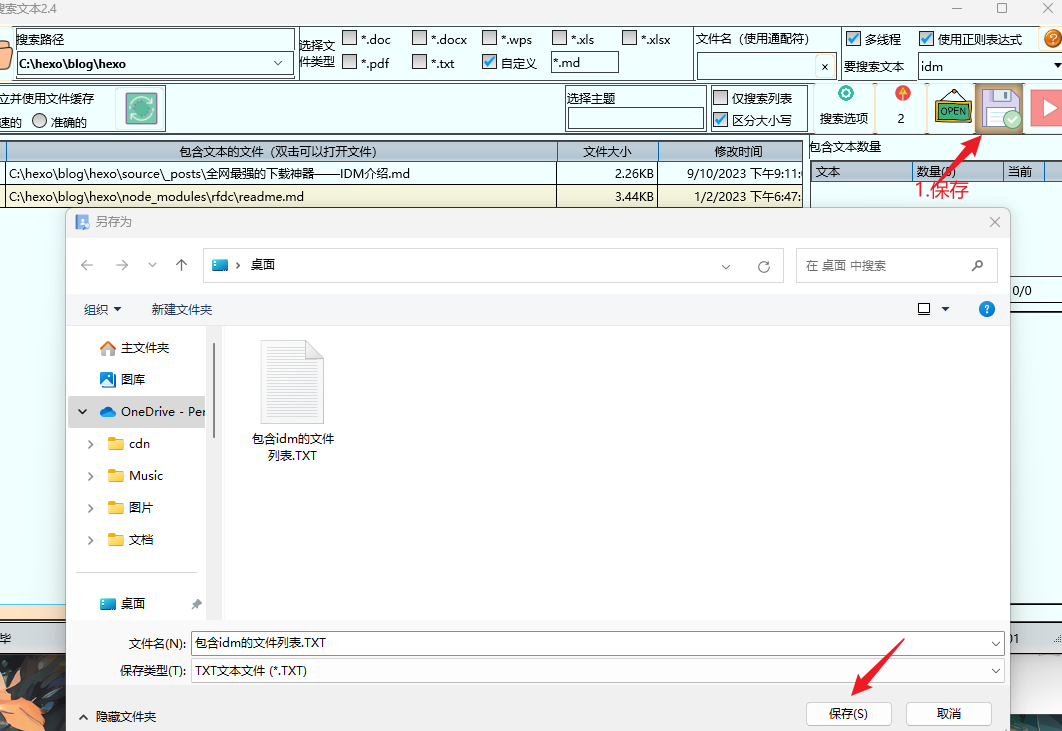
Task: Click the floppy disk save results icon
Action: [x=998, y=109]
